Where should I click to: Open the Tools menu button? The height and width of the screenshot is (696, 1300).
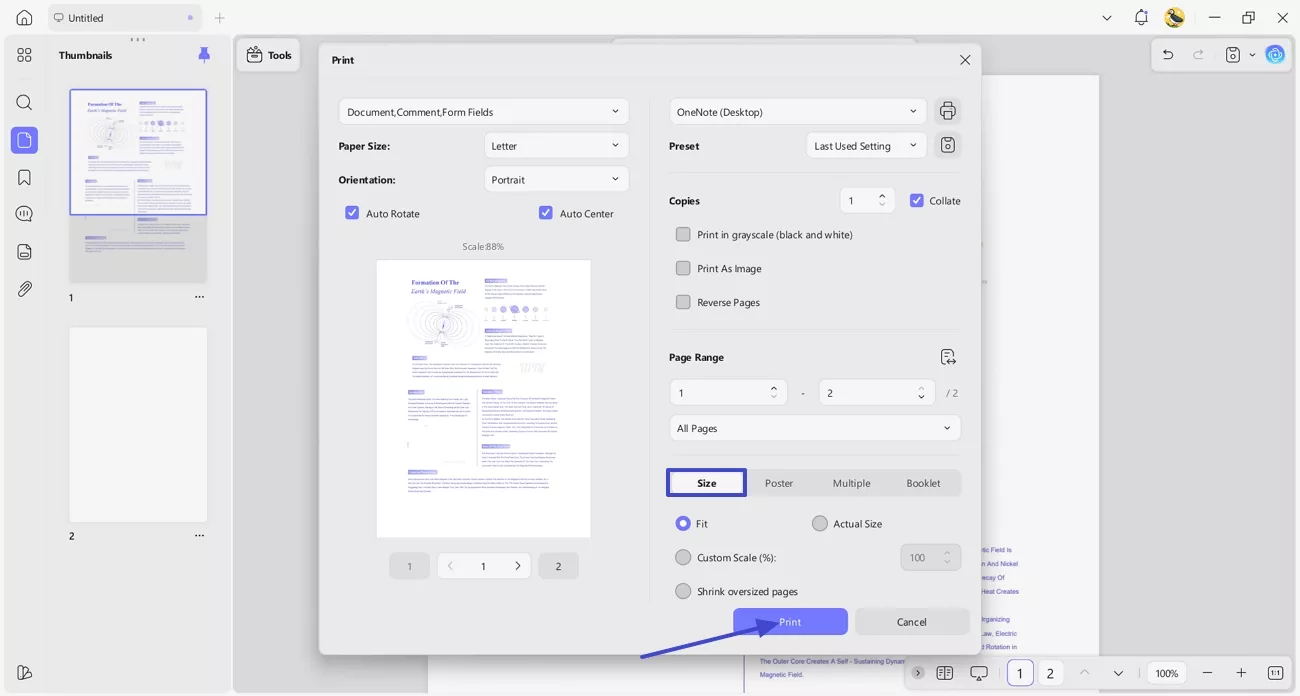click(268, 55)
